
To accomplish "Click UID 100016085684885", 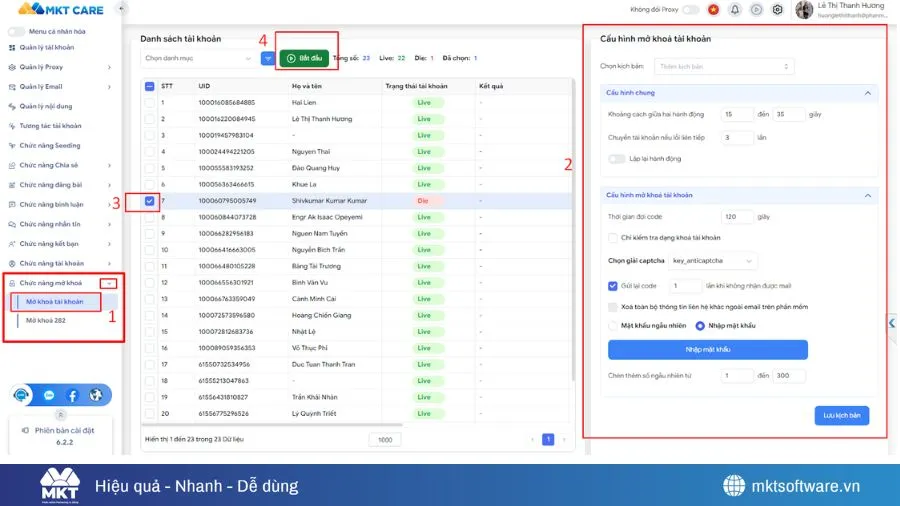I will coord(227,103).
